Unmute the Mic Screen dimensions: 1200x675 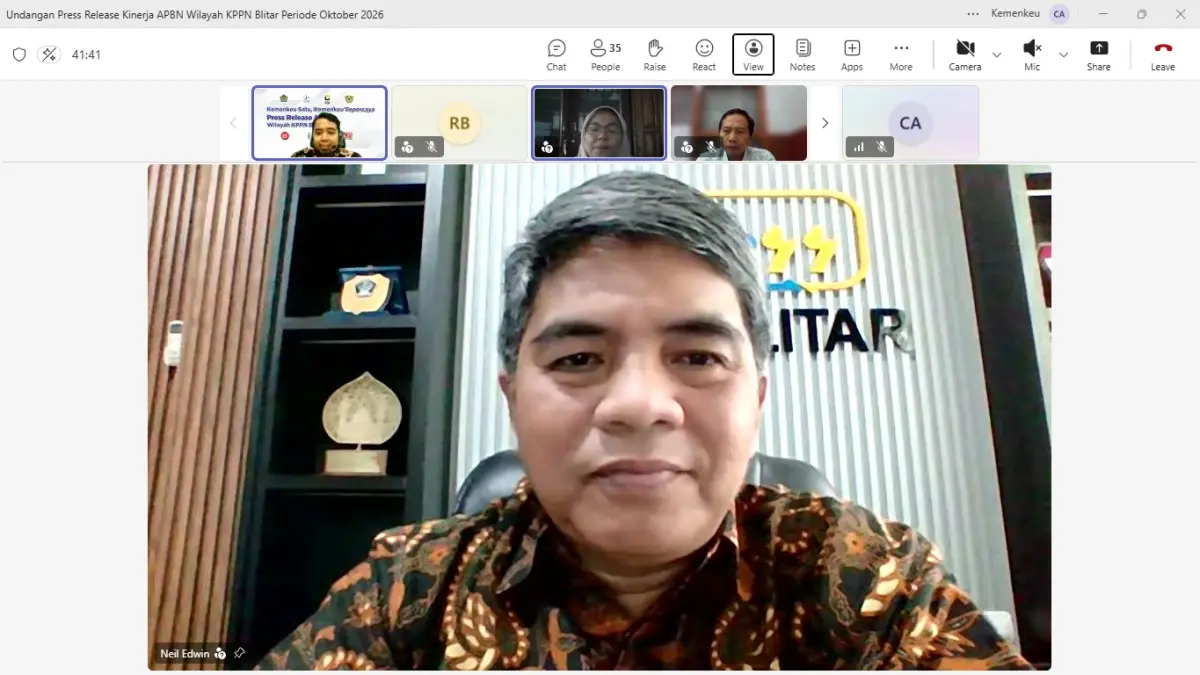point(1032,55)
